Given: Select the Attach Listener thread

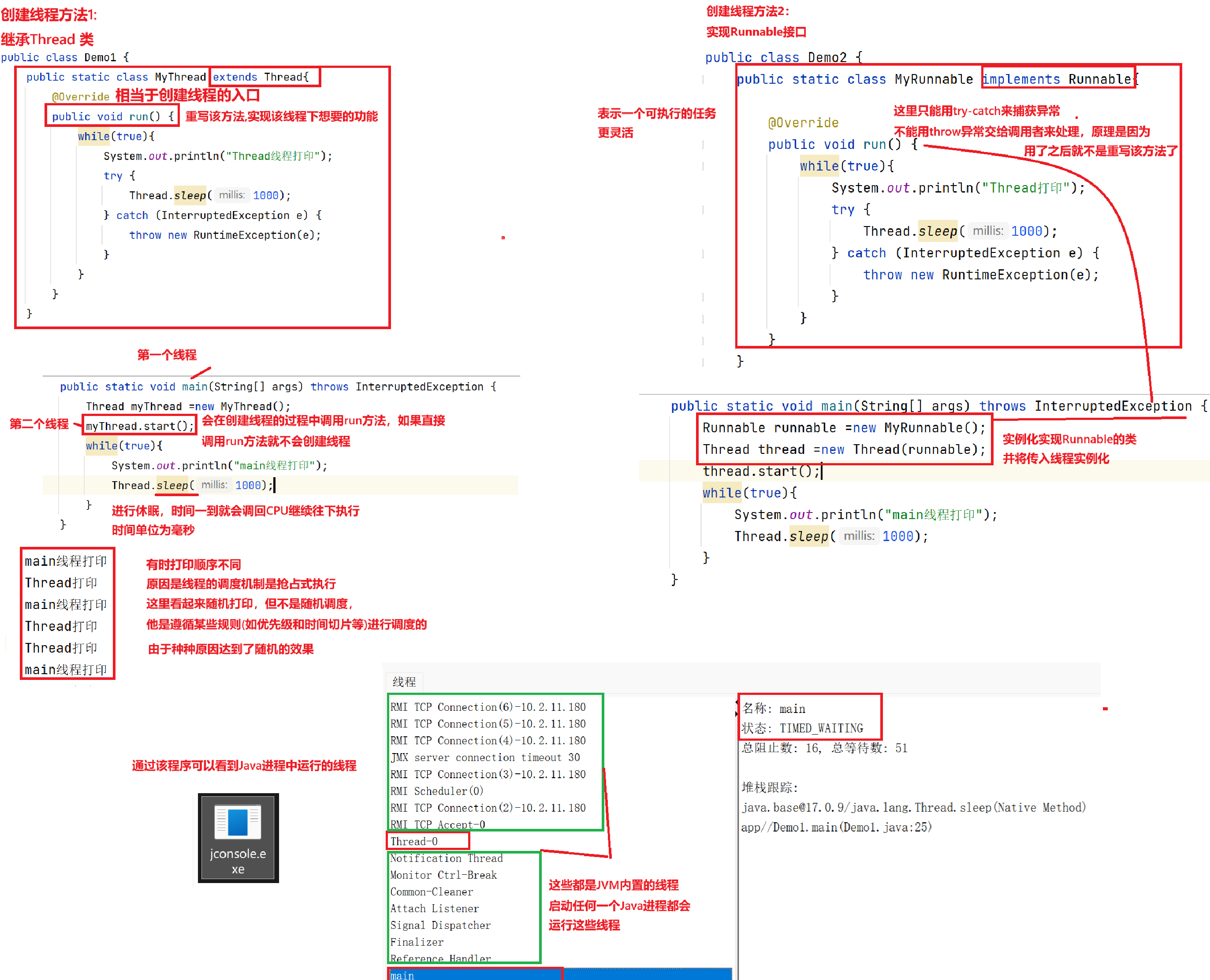Looking at the screenshot, I should 434,908.
